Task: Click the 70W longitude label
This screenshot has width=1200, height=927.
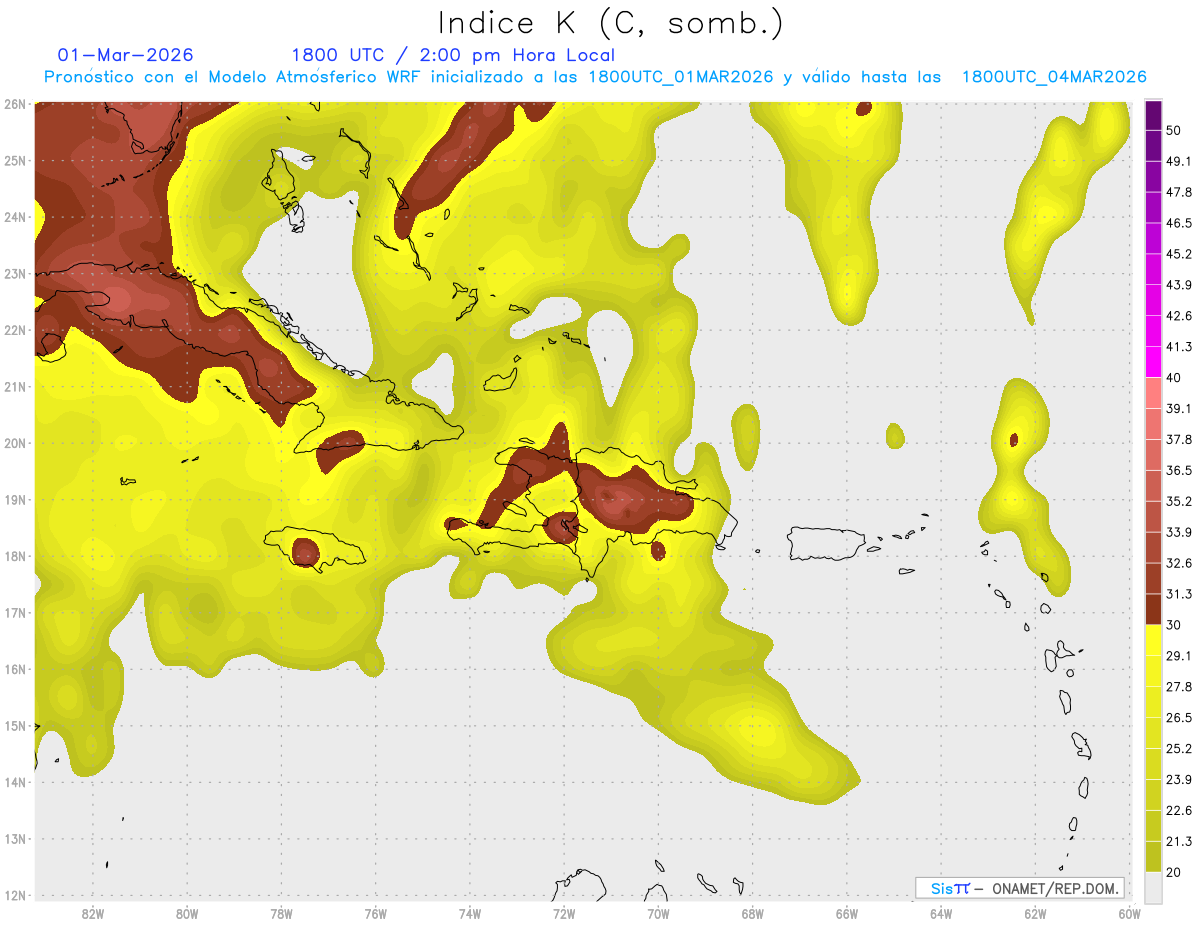Action: [x=658, y=913]
